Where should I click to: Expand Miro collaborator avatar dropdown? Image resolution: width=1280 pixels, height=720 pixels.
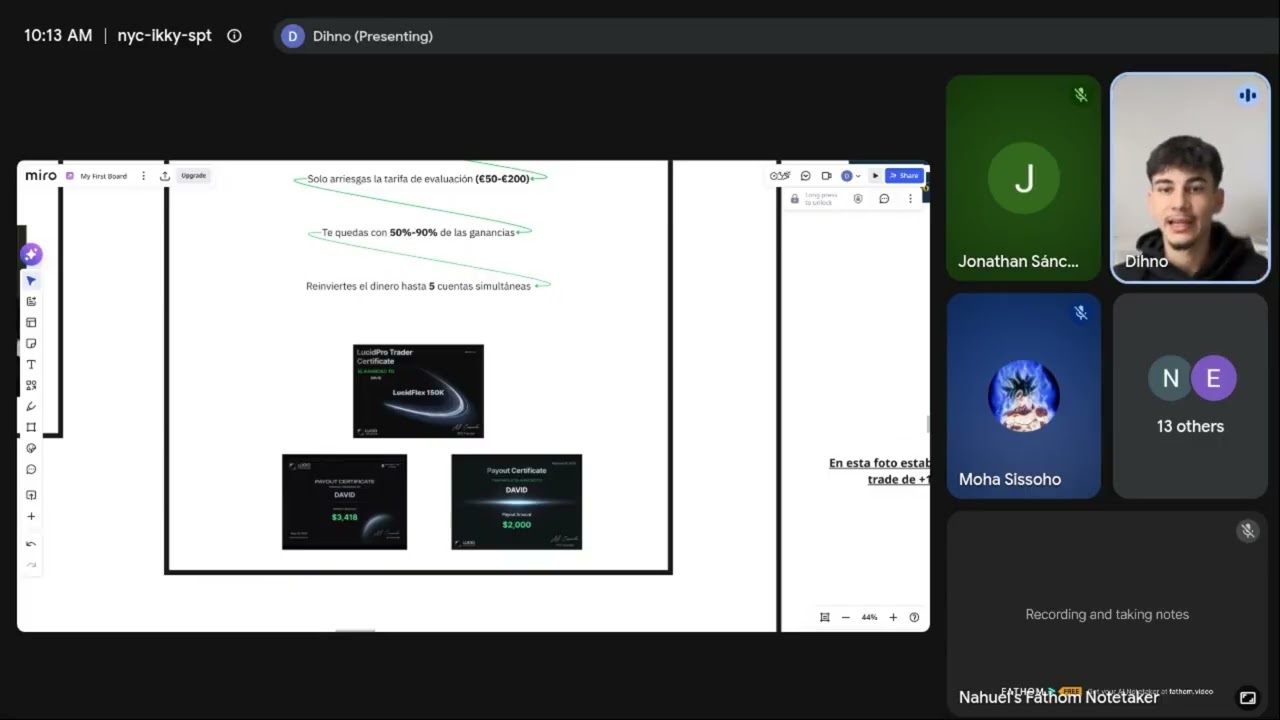click(850, 176)
